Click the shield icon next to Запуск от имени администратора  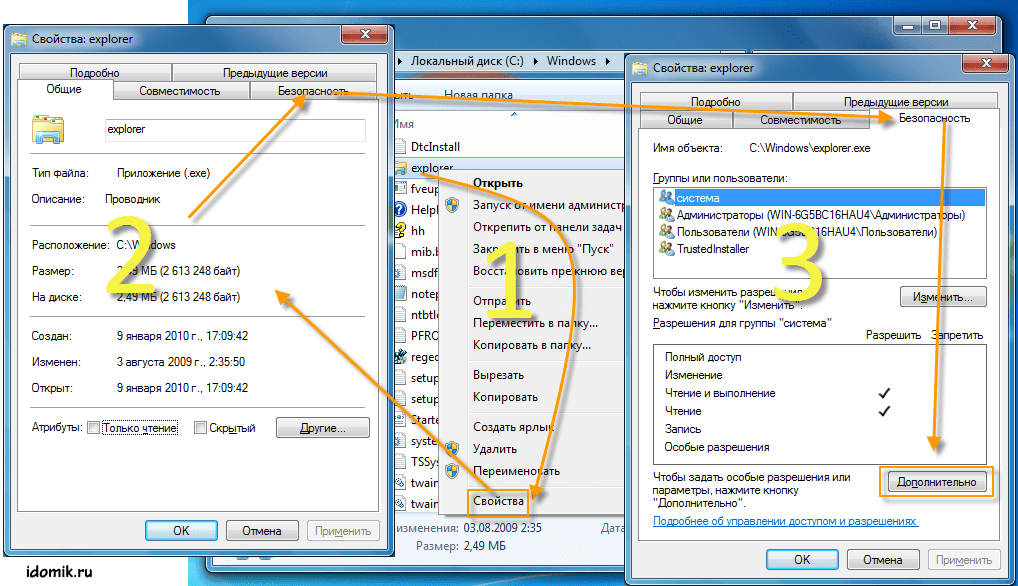(x=452, y=205)
